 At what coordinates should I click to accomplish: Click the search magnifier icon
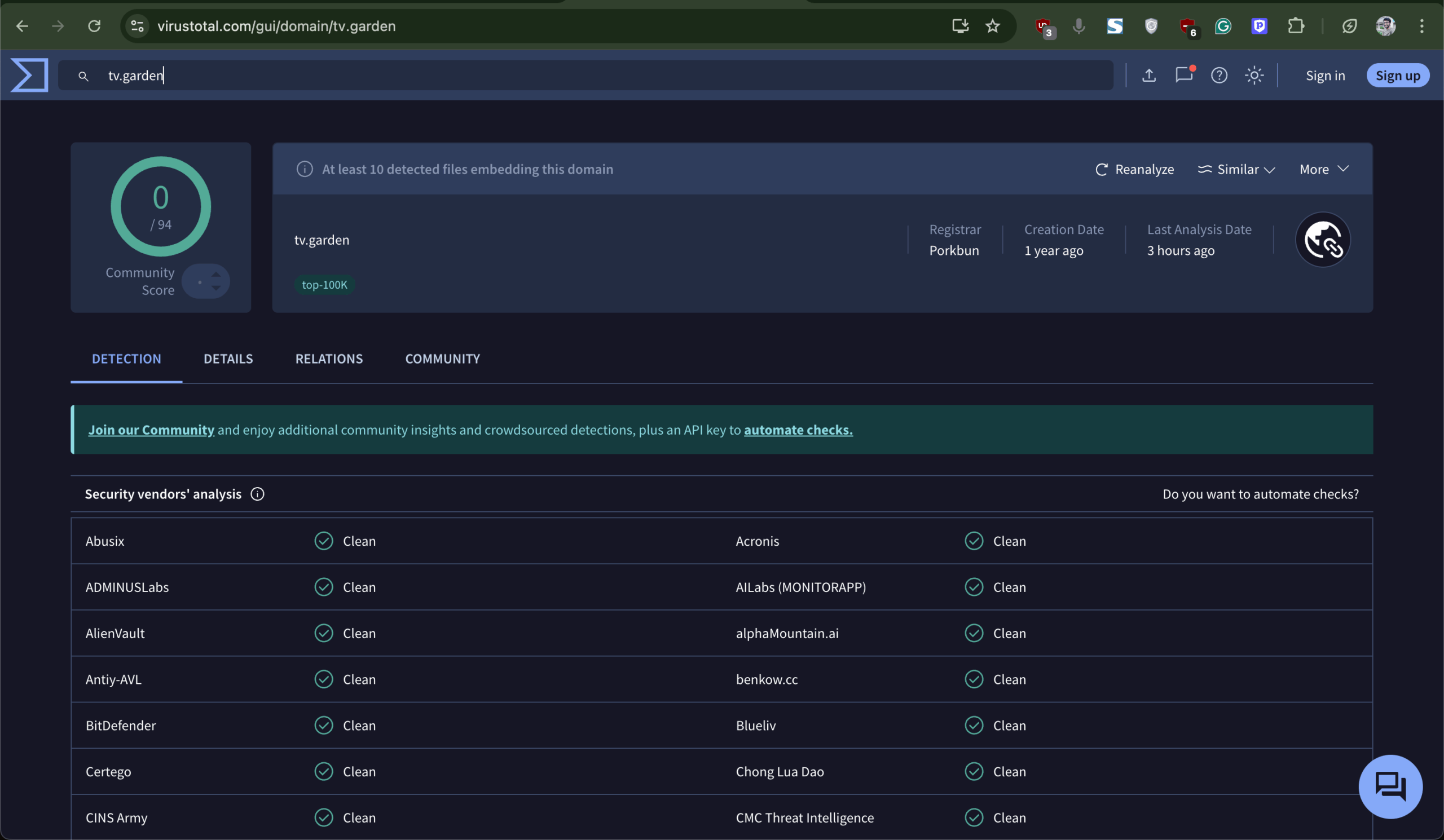click(x=83, y=76)
